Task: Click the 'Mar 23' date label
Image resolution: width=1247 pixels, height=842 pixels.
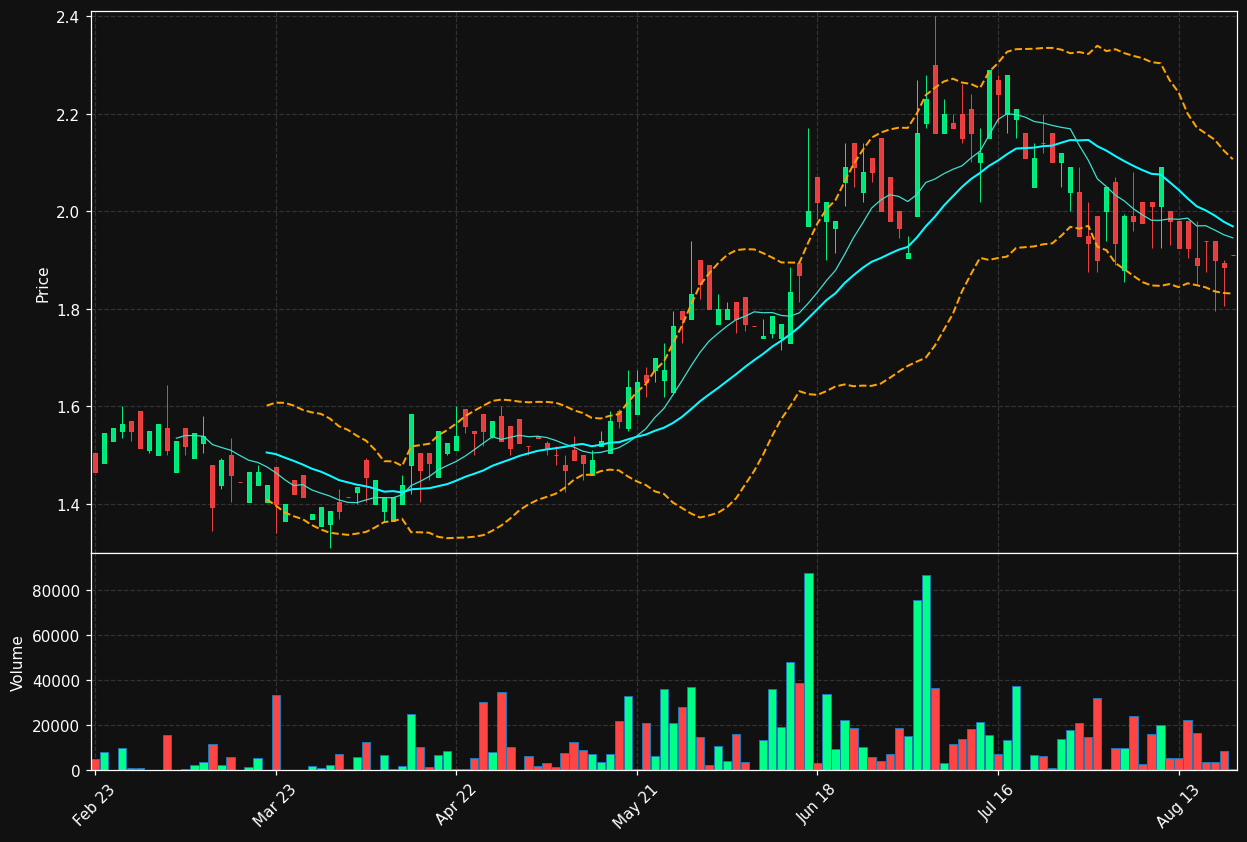Action: pos(274,805)
